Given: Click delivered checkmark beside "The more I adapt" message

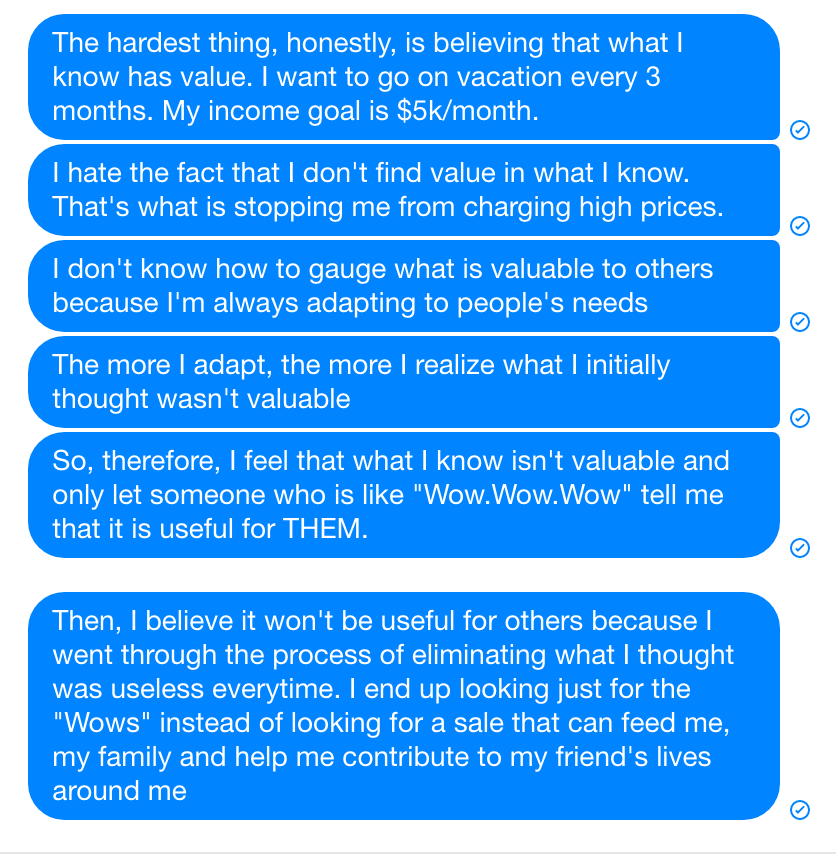Looking at the screenshot, I should pyautogui.click(x=799, y=417).
